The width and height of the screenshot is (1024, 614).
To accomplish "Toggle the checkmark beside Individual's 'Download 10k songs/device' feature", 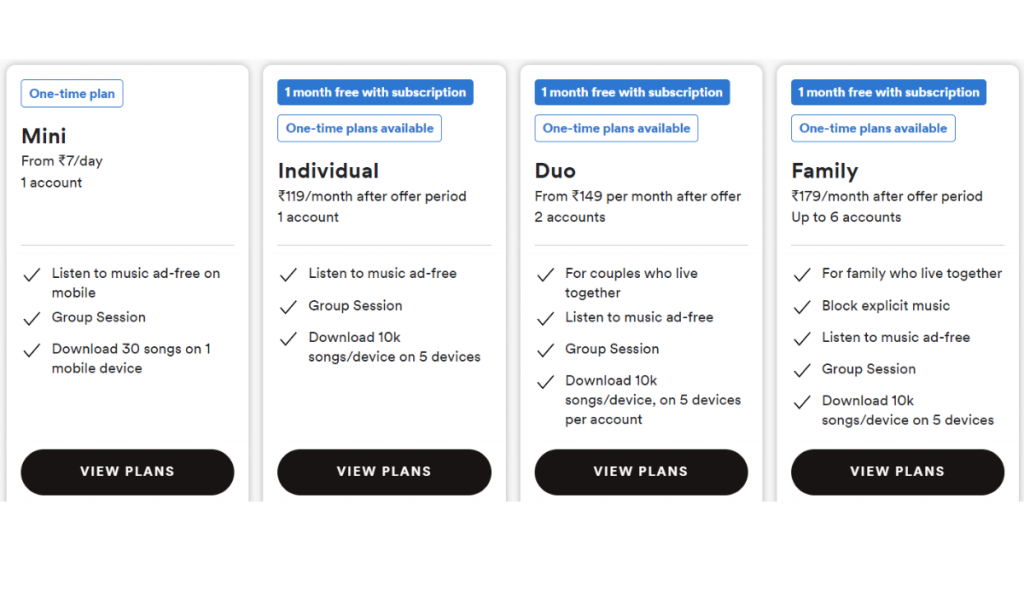I will [x=288, y=338].
